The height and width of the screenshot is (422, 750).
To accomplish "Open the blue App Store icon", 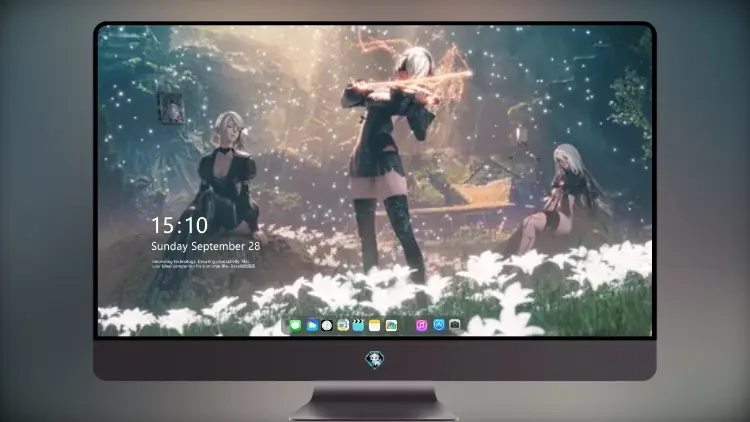I will pyautogui.click(x=439, y=325).
